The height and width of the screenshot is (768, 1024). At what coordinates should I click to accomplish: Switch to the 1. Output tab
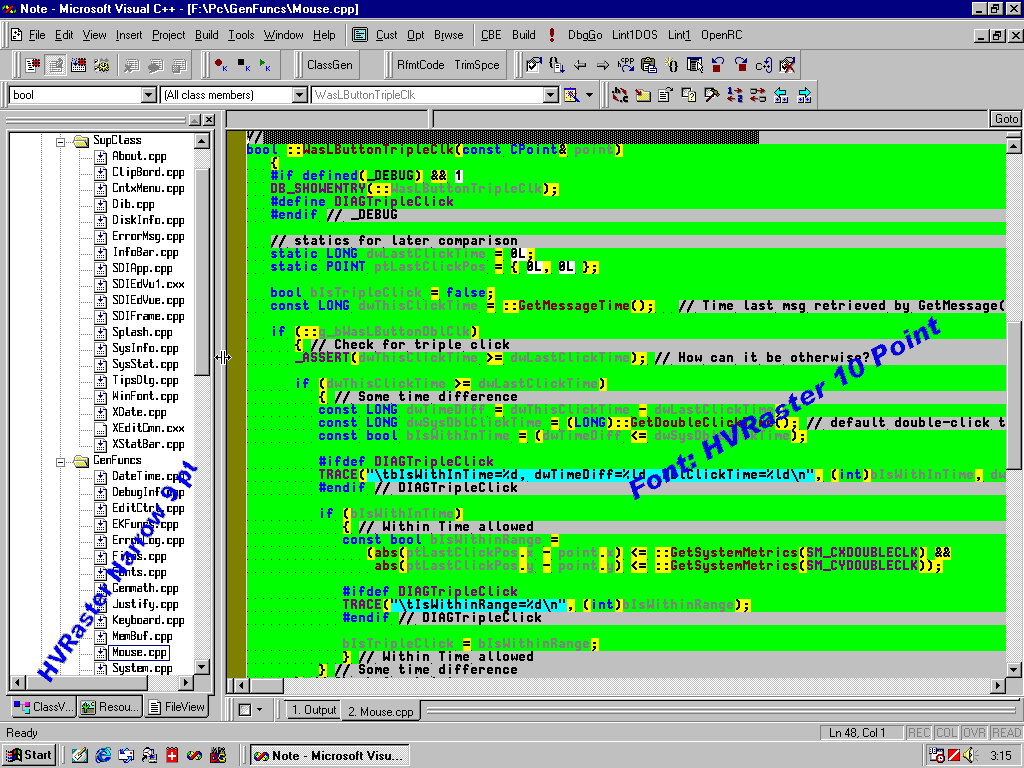[x=313, y=710]
